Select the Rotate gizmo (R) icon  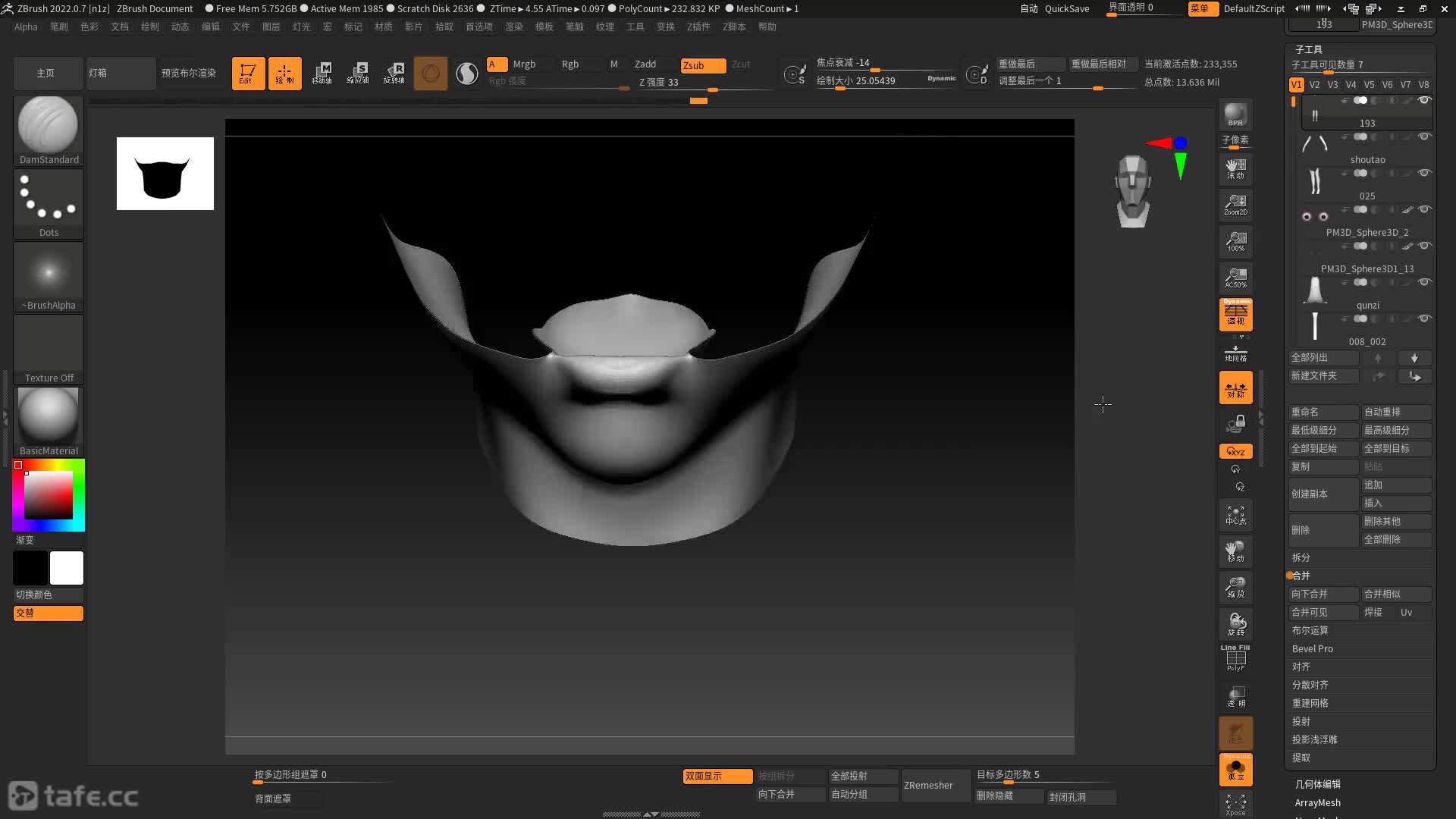click(x=394, y=74)
